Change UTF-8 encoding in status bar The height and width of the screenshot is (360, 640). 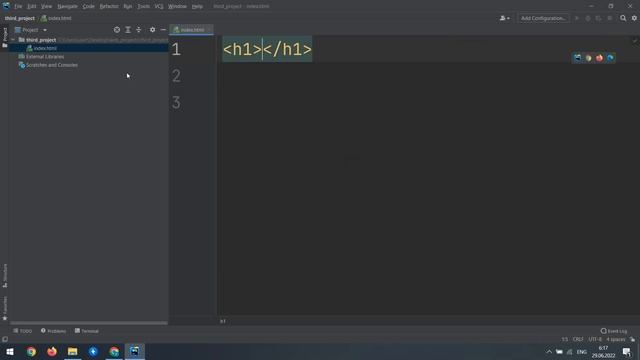pos(595,339)
